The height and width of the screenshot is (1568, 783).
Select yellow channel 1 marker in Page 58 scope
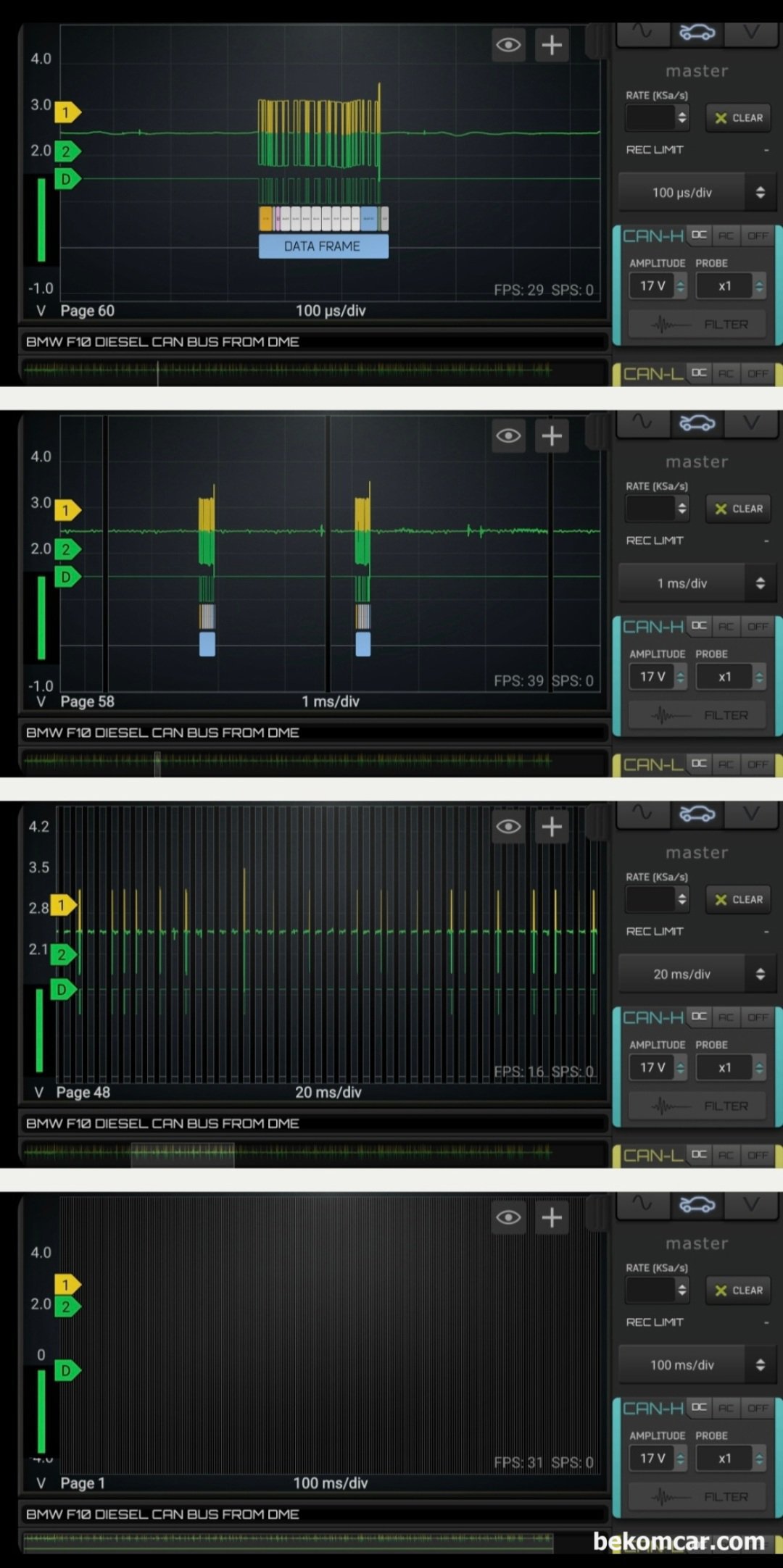(67, 511)
